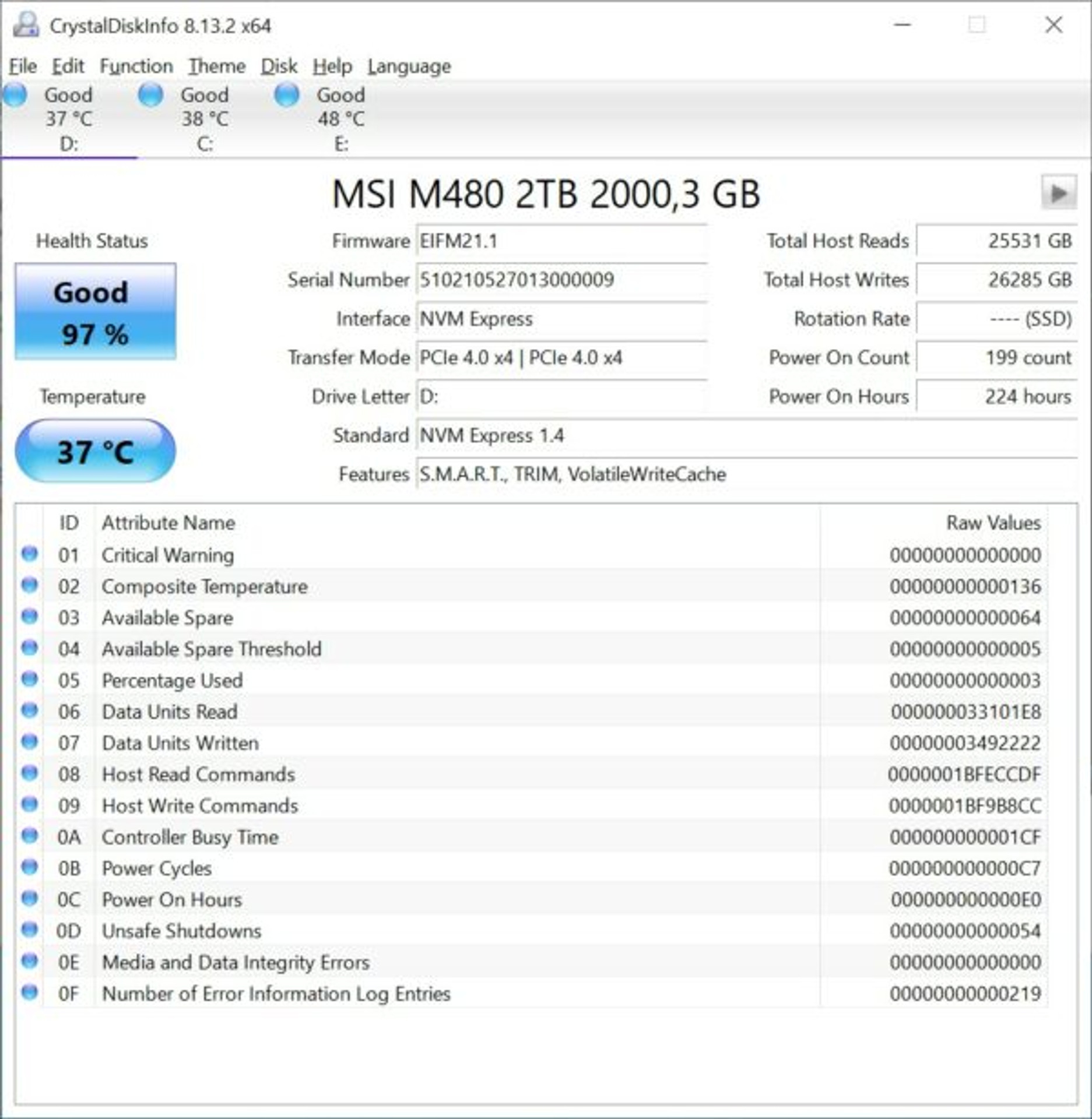The height and width of the screenshot is (1119, 1092).
Task: Click status dot for Host Write Commands row
Action: (29, 804)
